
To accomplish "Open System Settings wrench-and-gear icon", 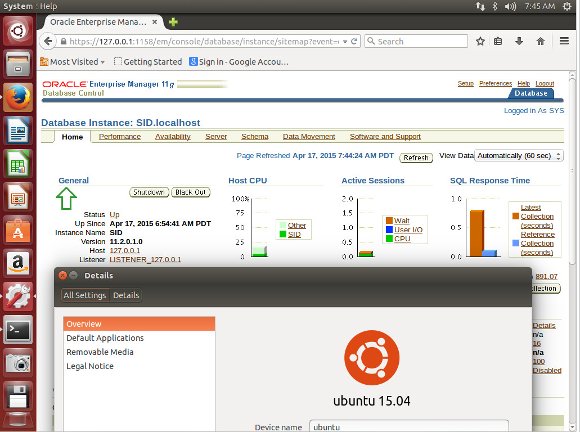I will tap(18, 297).
